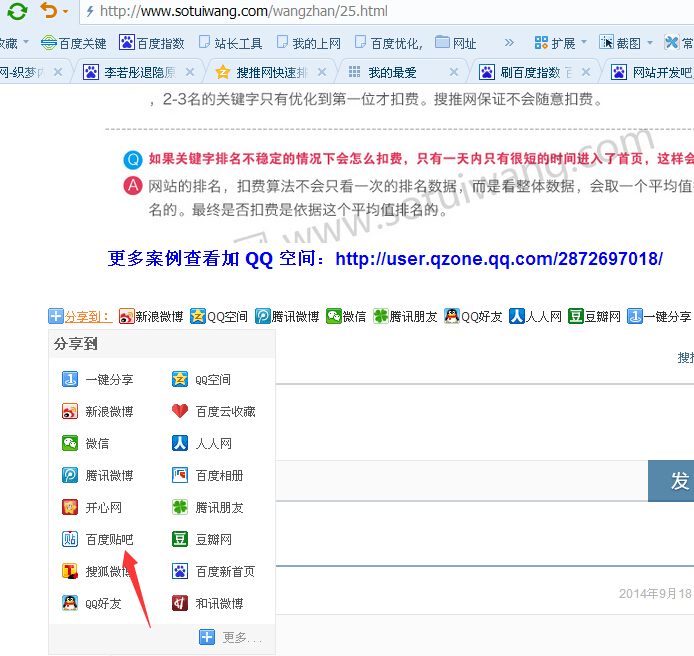The height and width of the screenshot is (656, 694).
Task: Click the orange undo back arrow
Action: pos(49,10)
